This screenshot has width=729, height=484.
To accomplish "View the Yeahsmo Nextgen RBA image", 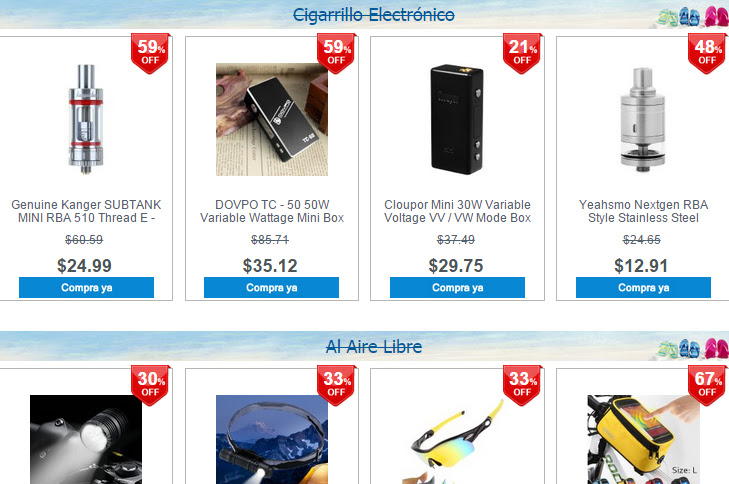I will (x=643, y=119).
